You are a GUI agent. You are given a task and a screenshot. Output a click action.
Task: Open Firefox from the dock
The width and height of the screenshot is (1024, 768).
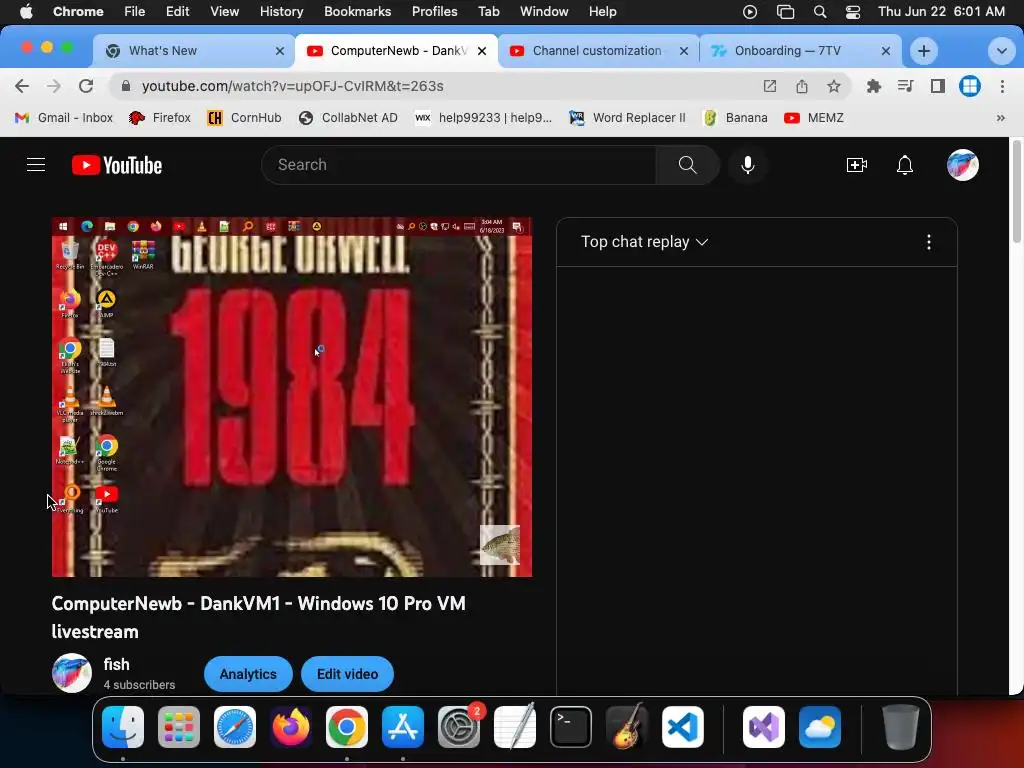(x=291, y=727)
